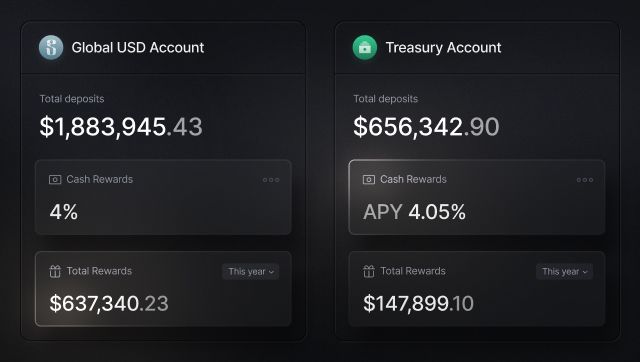Click the gift icon in Global USD Total Rewards
This screenshot has width=640, height=362.
click(55, 271)
